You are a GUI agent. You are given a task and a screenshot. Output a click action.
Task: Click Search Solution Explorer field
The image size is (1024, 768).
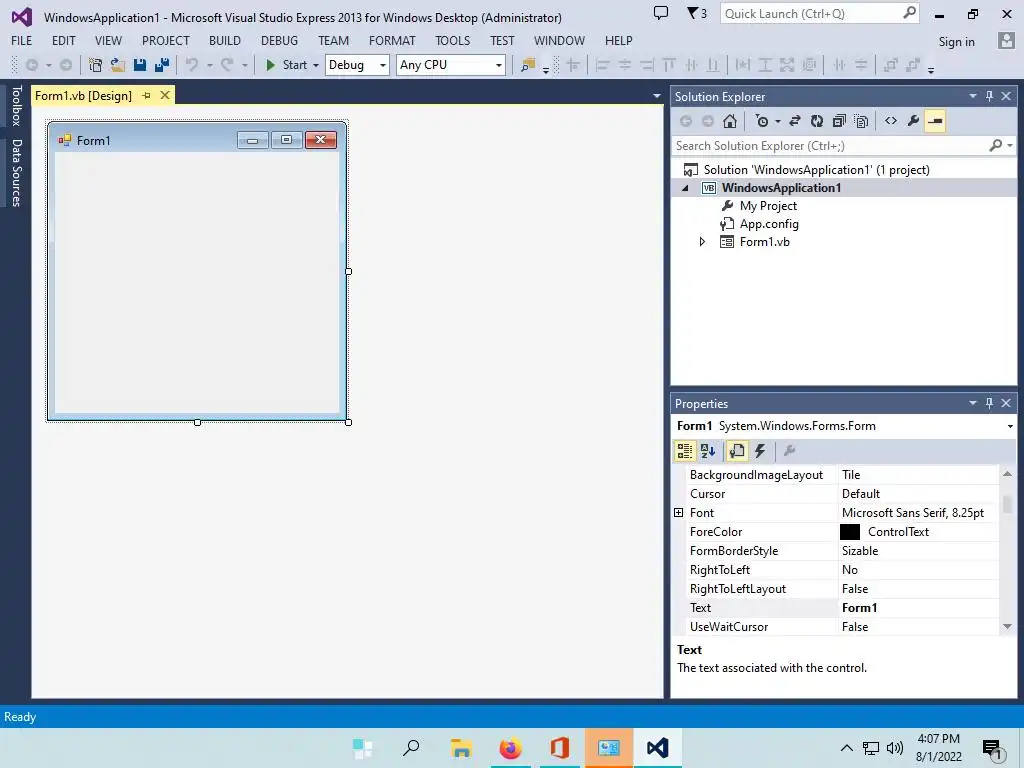[829, 146]
